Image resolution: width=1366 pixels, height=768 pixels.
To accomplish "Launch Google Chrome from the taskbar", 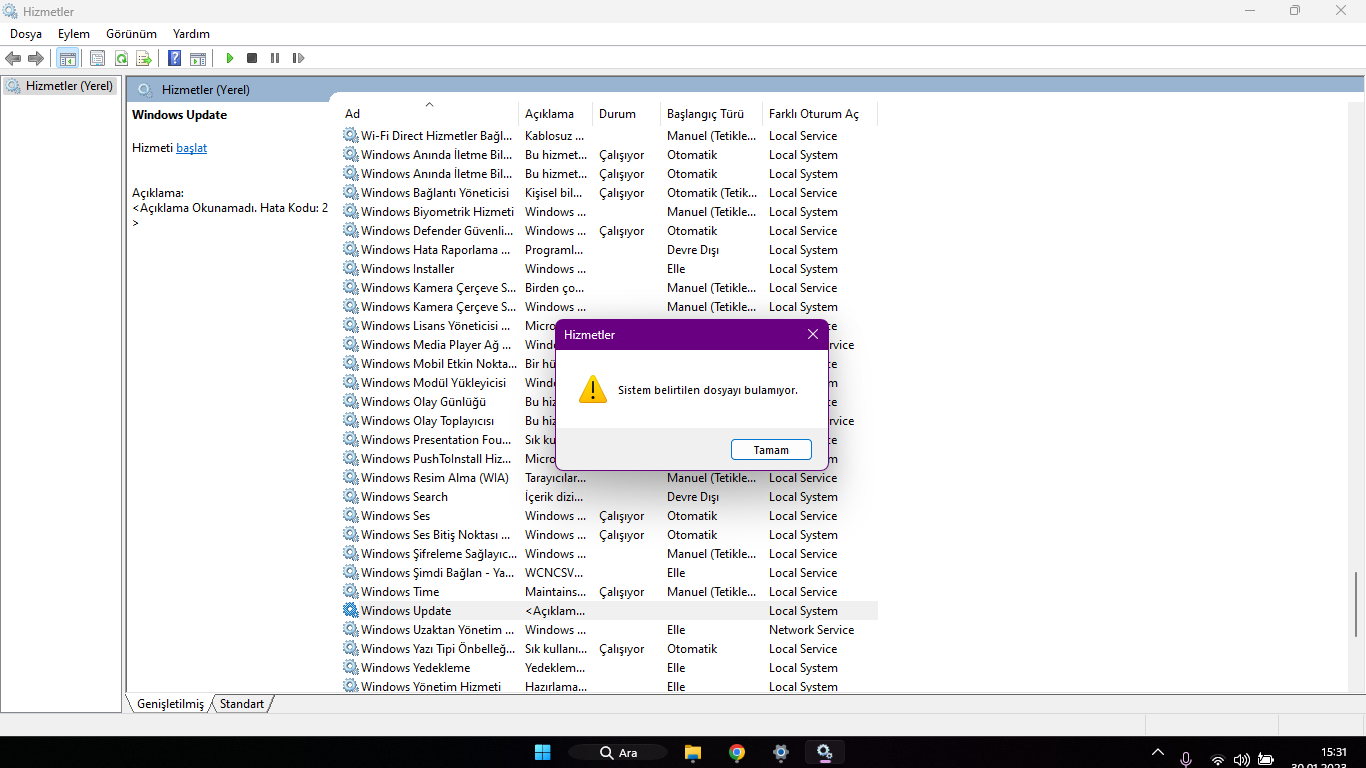I will (x=737, y=752).
